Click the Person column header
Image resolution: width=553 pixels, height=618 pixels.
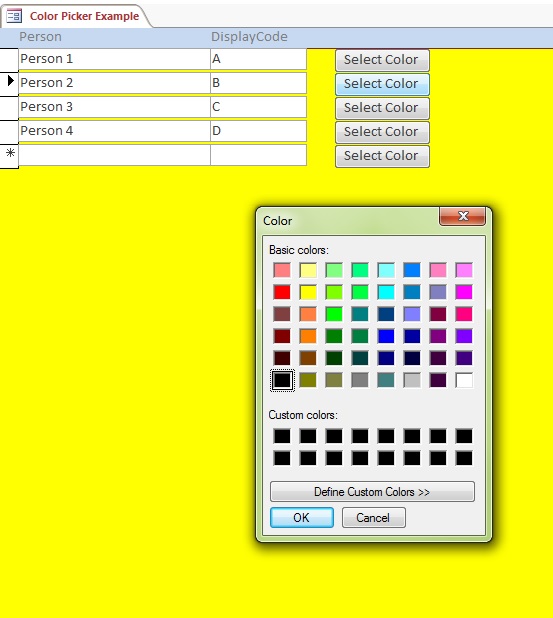point(41,37)
